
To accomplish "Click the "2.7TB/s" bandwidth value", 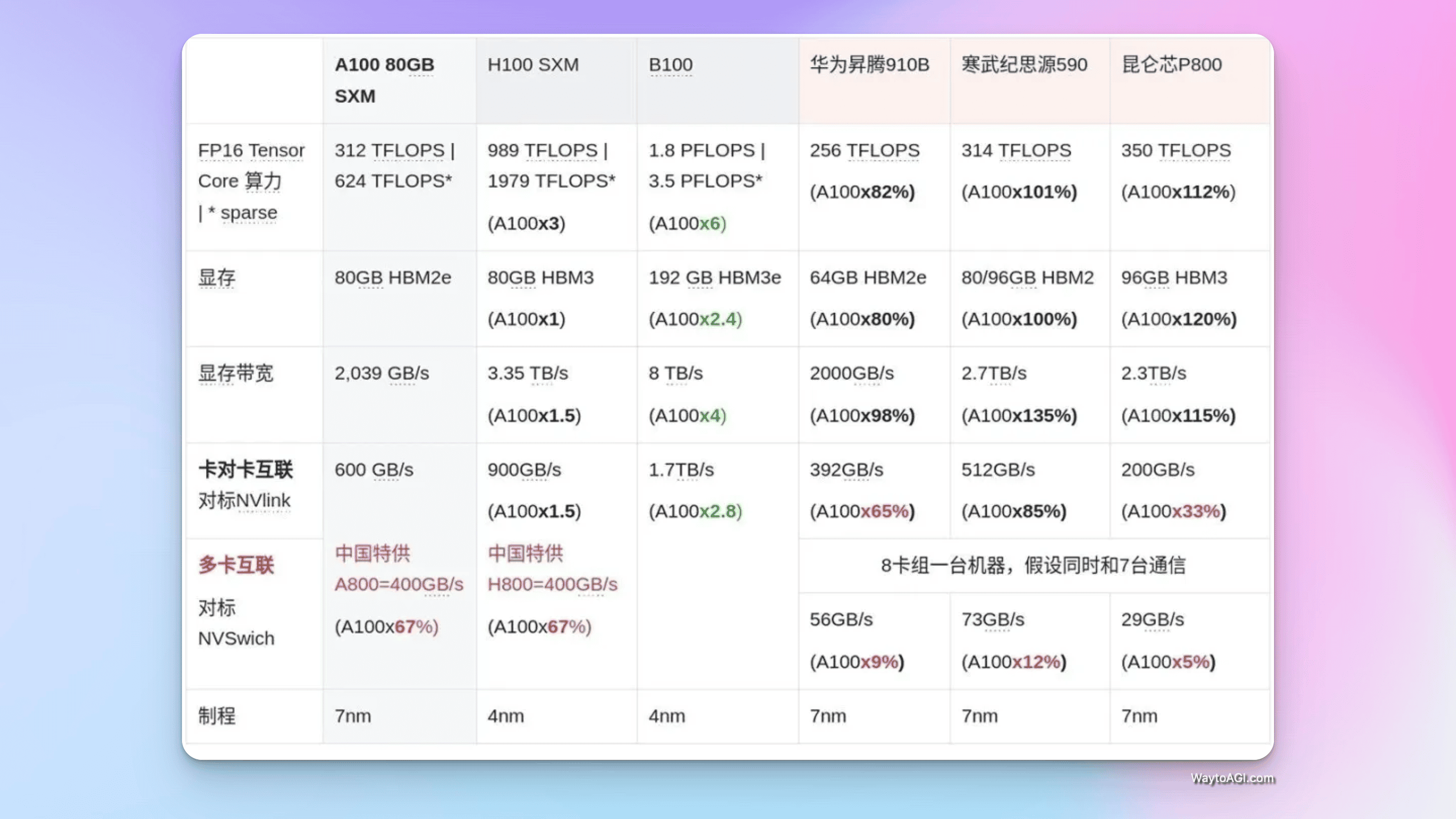I will tap(993, 373).
